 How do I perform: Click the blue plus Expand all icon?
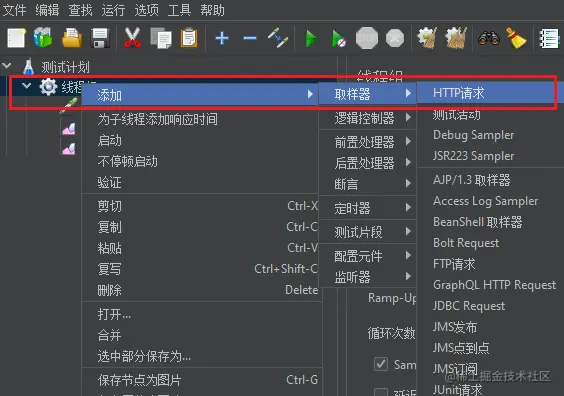pyautogui.click(x=222, y=38)
